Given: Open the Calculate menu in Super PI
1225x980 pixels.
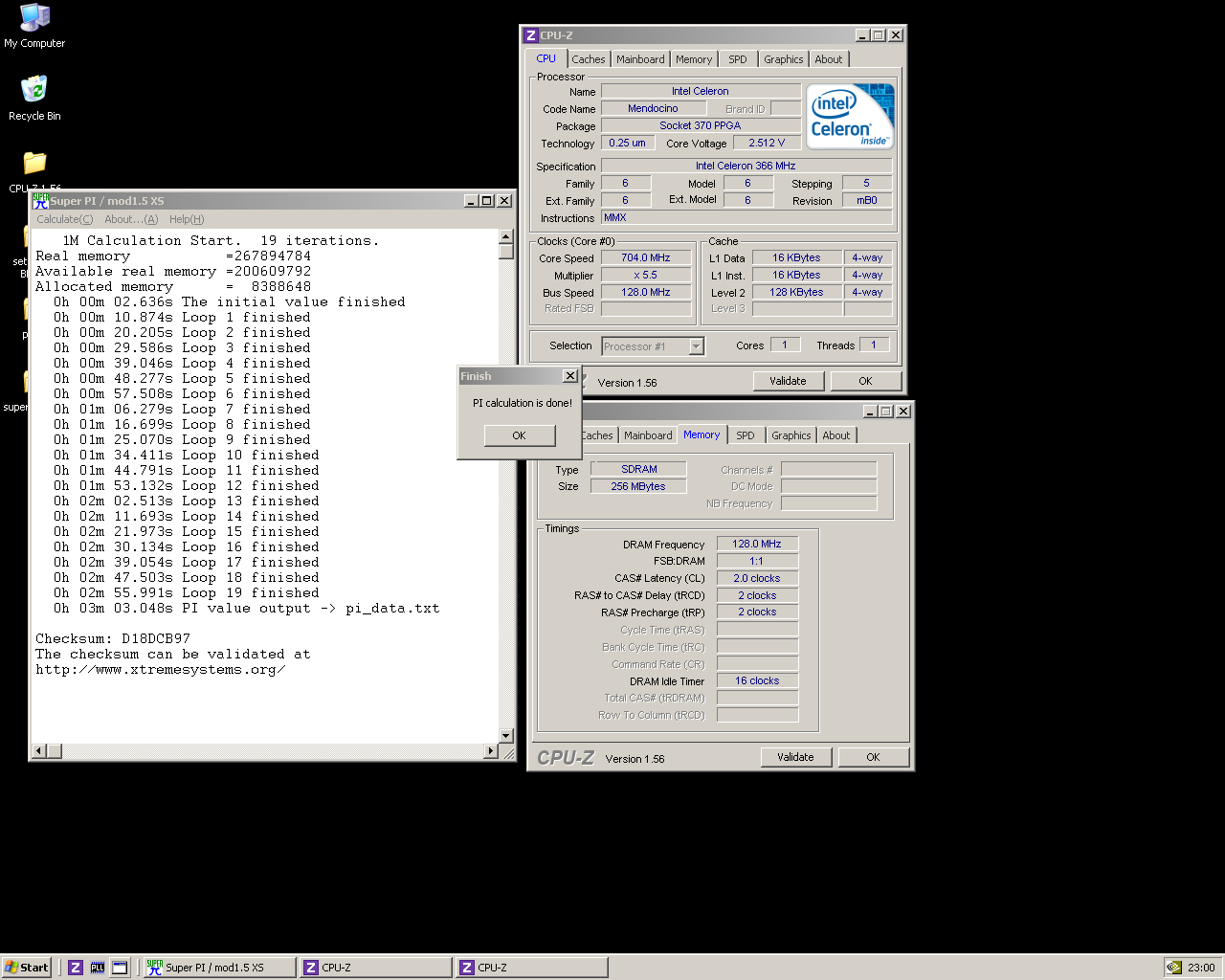Looking at the screenshot, I should tap(65, 219).
